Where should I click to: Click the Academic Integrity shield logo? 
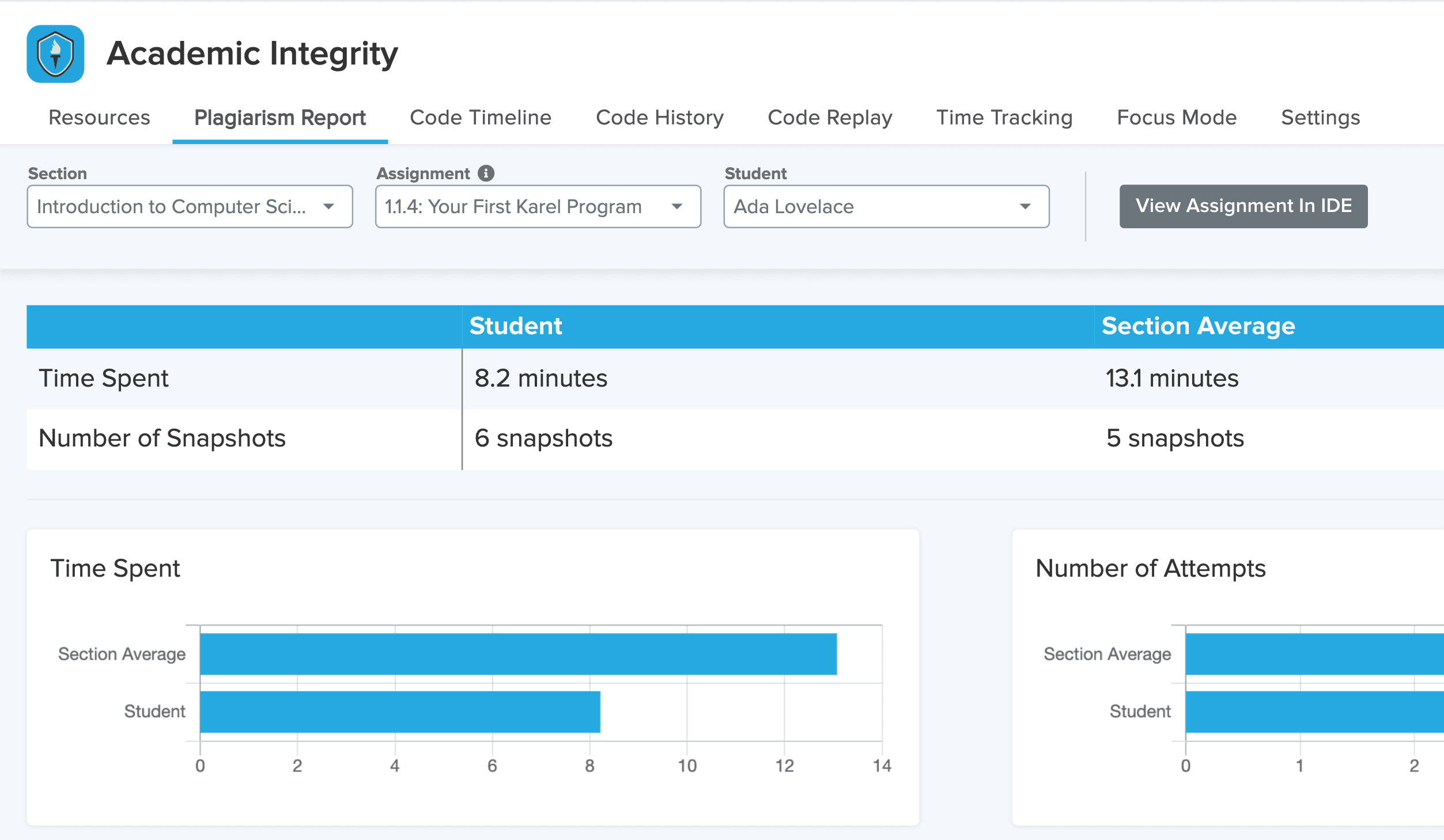click(x=55, y=54)
